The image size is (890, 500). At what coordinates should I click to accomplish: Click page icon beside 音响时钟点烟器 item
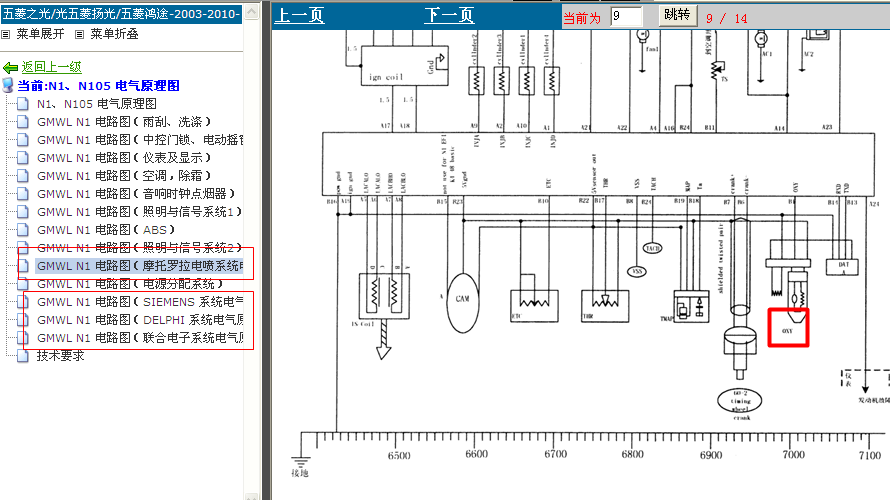pos(23,194)
